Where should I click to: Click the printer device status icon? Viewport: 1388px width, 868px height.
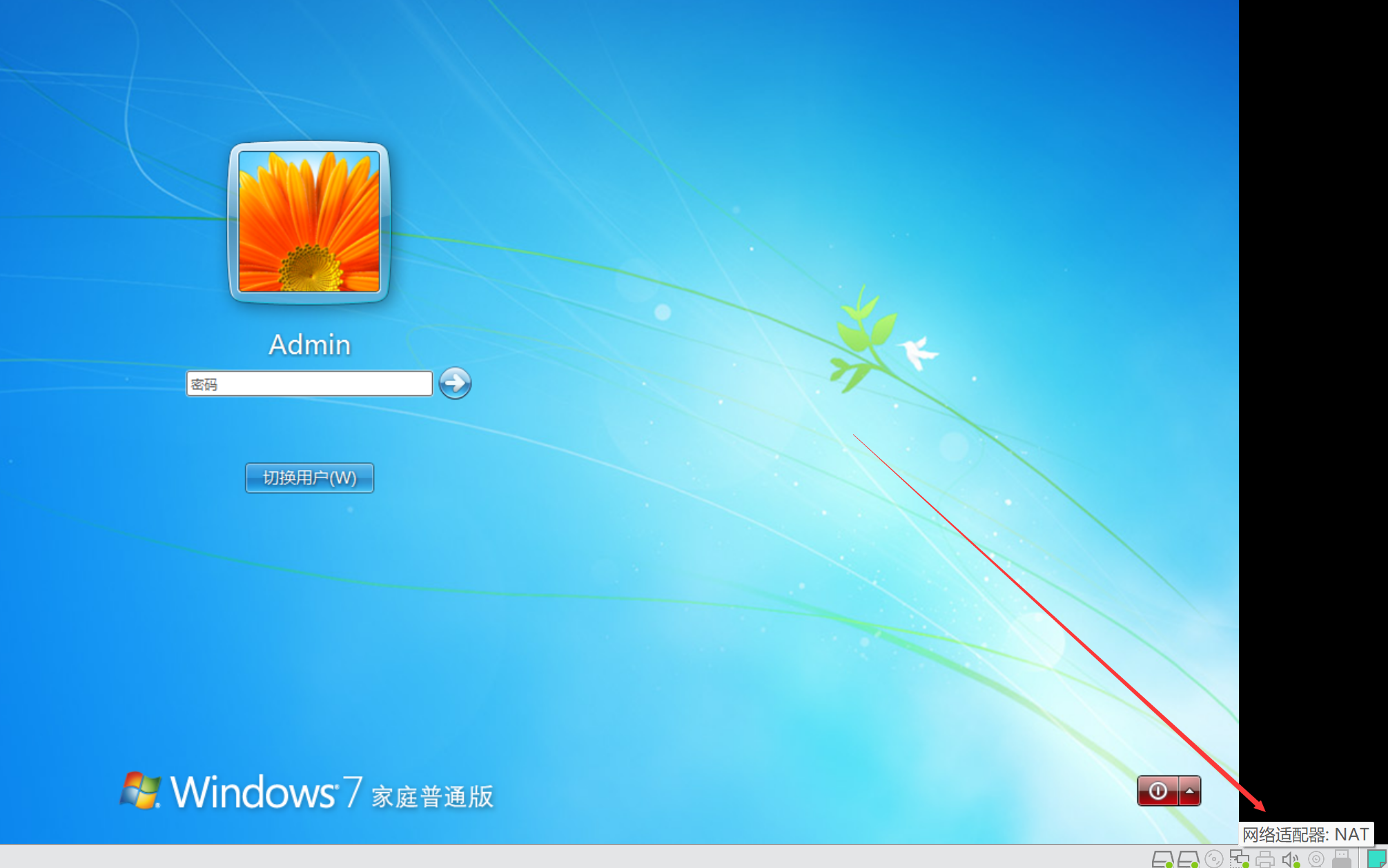click(x=1265, y=859)
